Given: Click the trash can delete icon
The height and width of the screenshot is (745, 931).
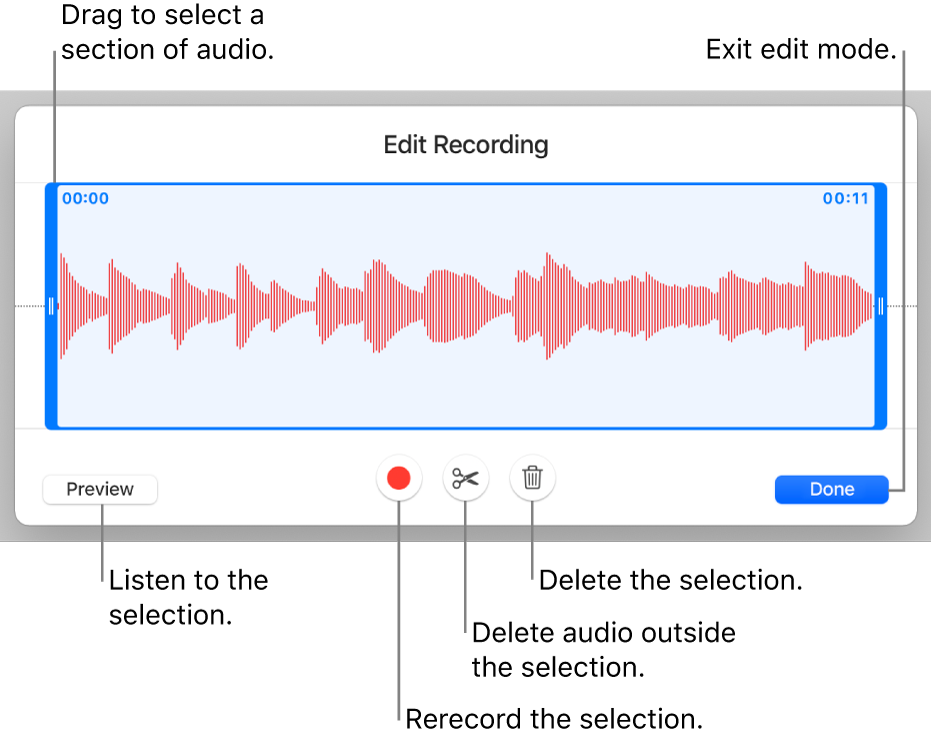Looking at the screenshot, I should coord(532,479).
